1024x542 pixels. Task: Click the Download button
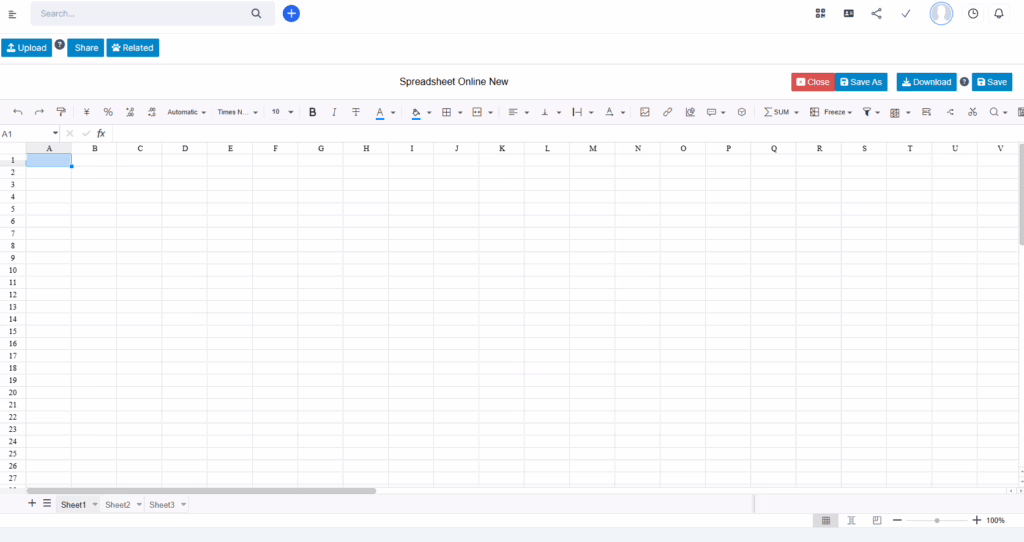pyautogui.click(x=926, y=82)
